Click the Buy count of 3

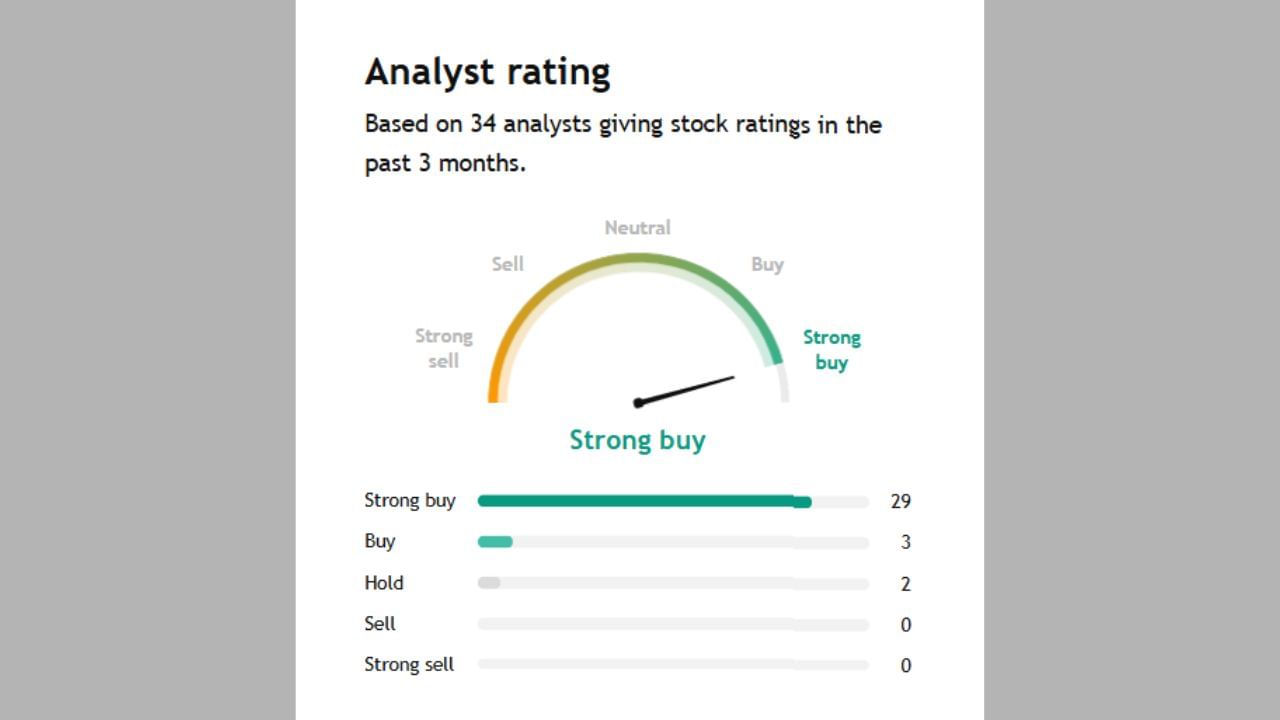[x=905, y=542]
